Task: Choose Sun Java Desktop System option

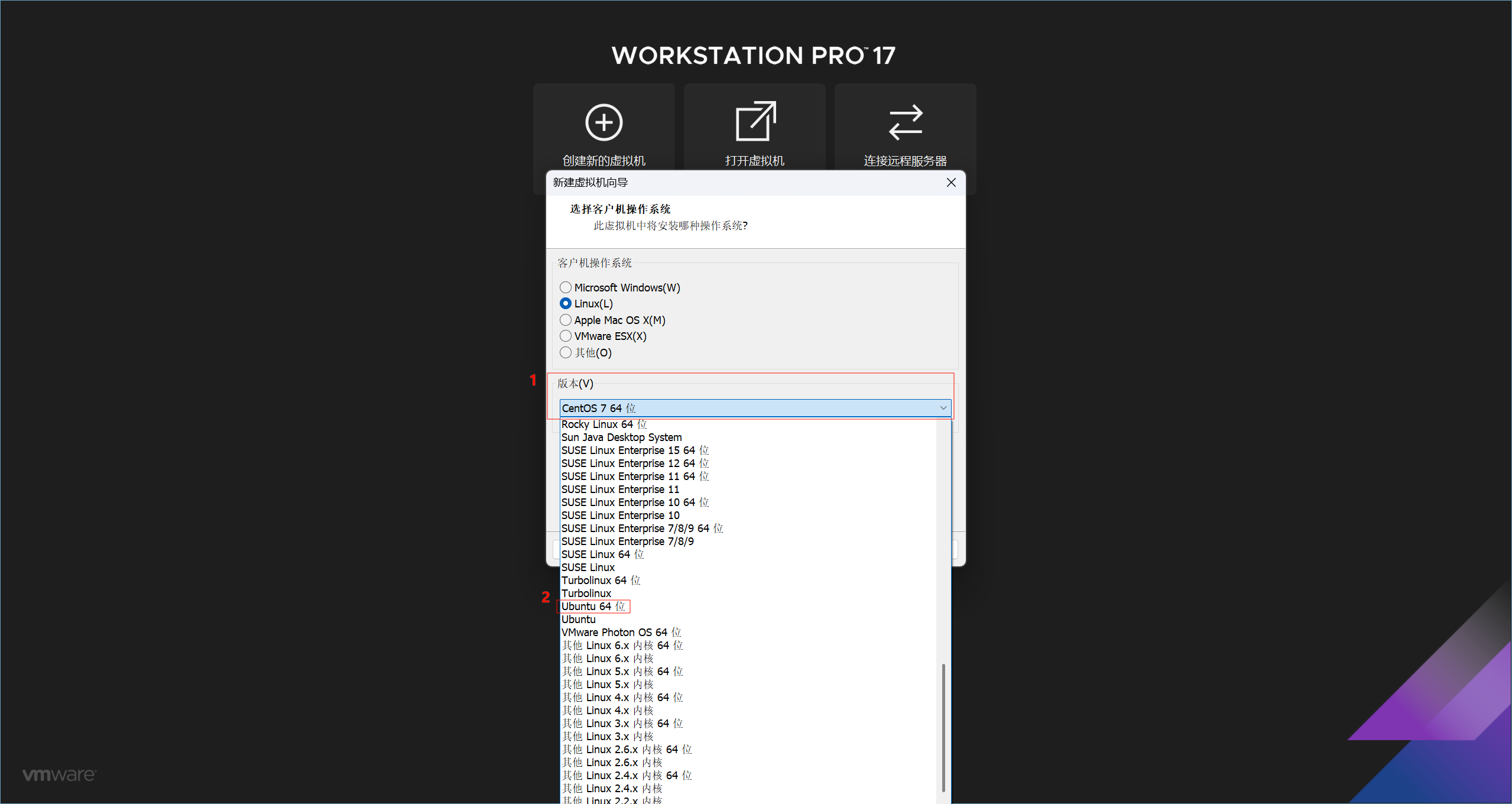Action: point(748,437)
